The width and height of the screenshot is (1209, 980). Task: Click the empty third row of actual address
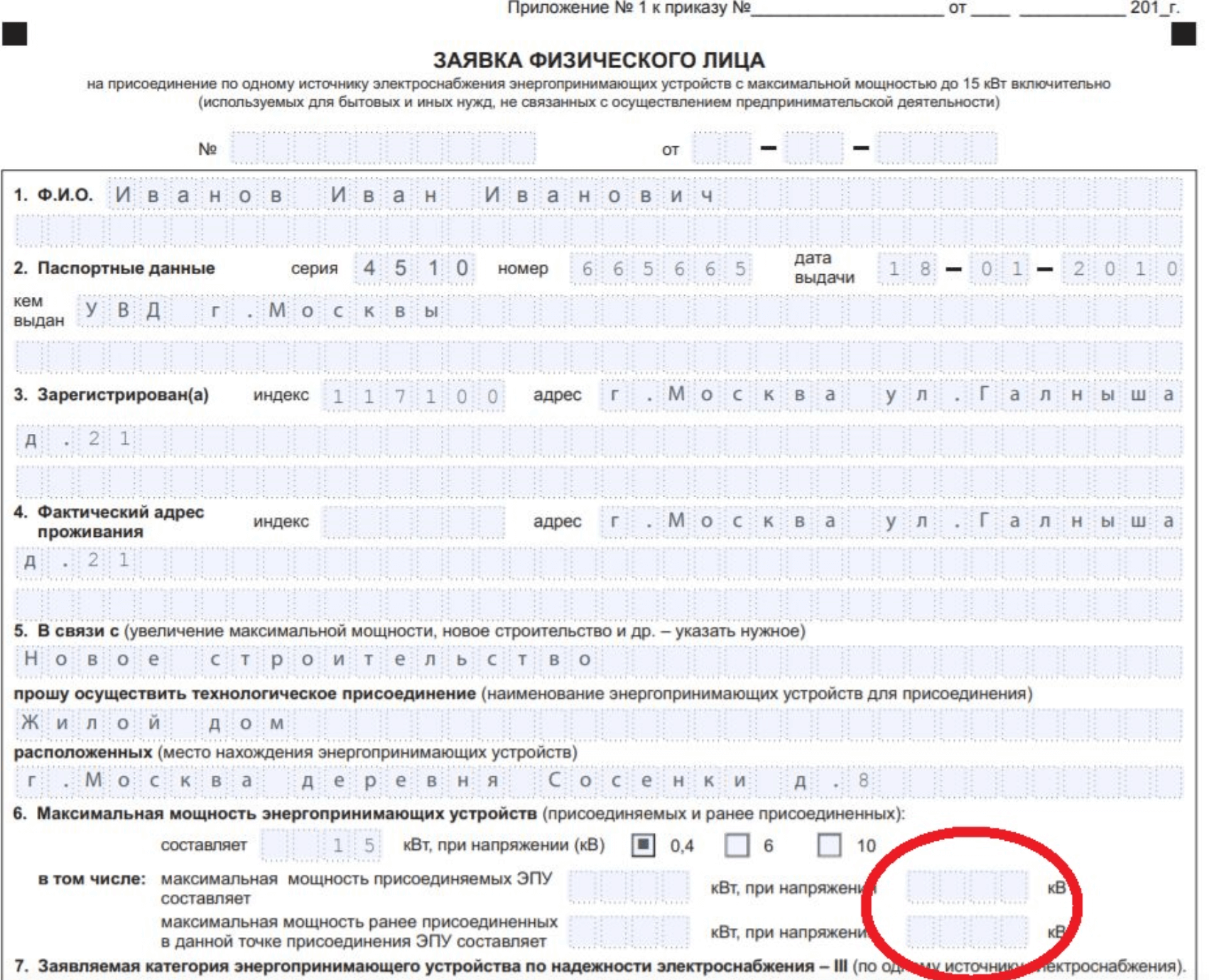pos(600,604)
